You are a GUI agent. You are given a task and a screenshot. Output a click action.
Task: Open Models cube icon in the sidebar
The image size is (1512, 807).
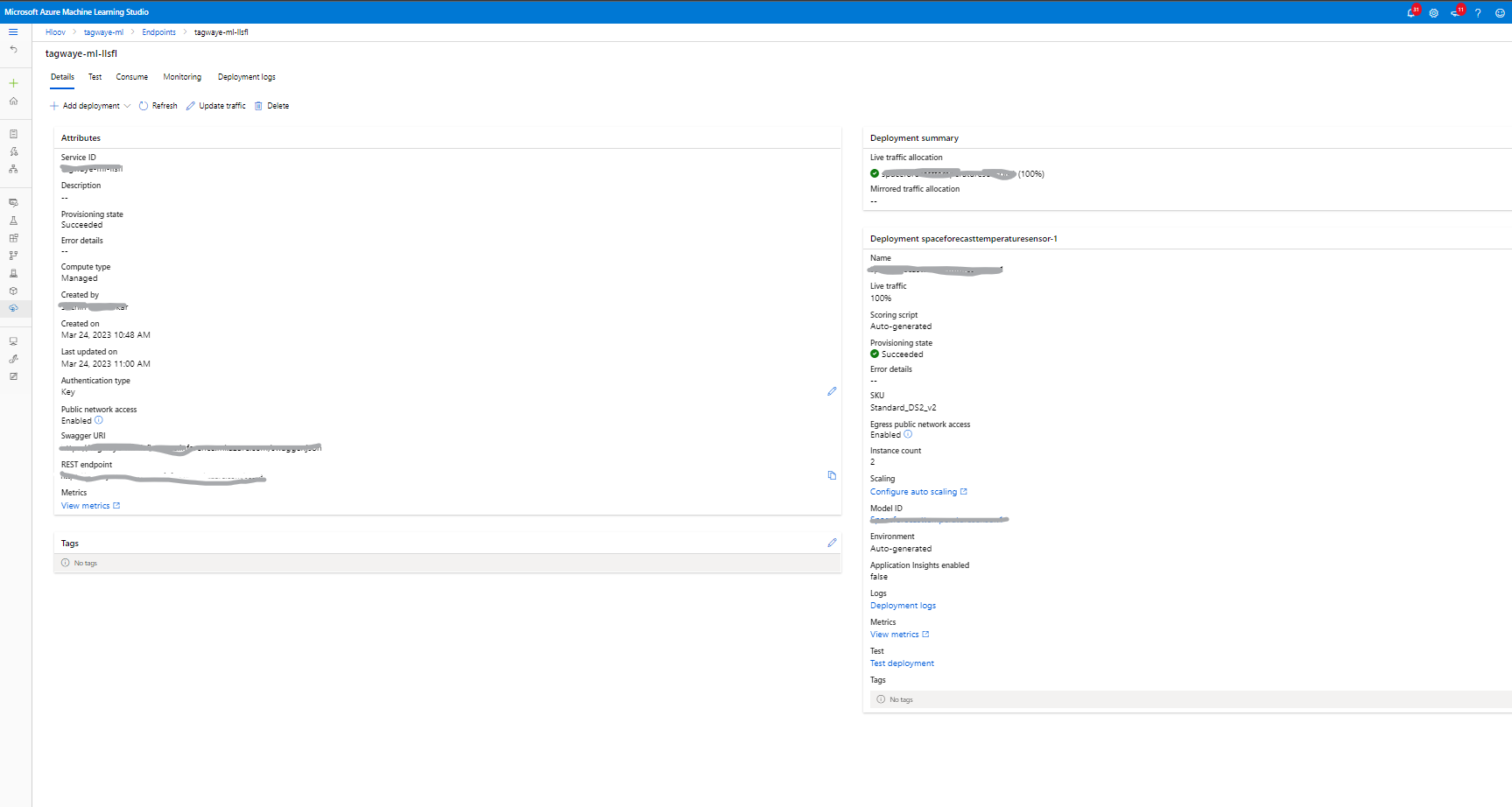coord(13,291)
